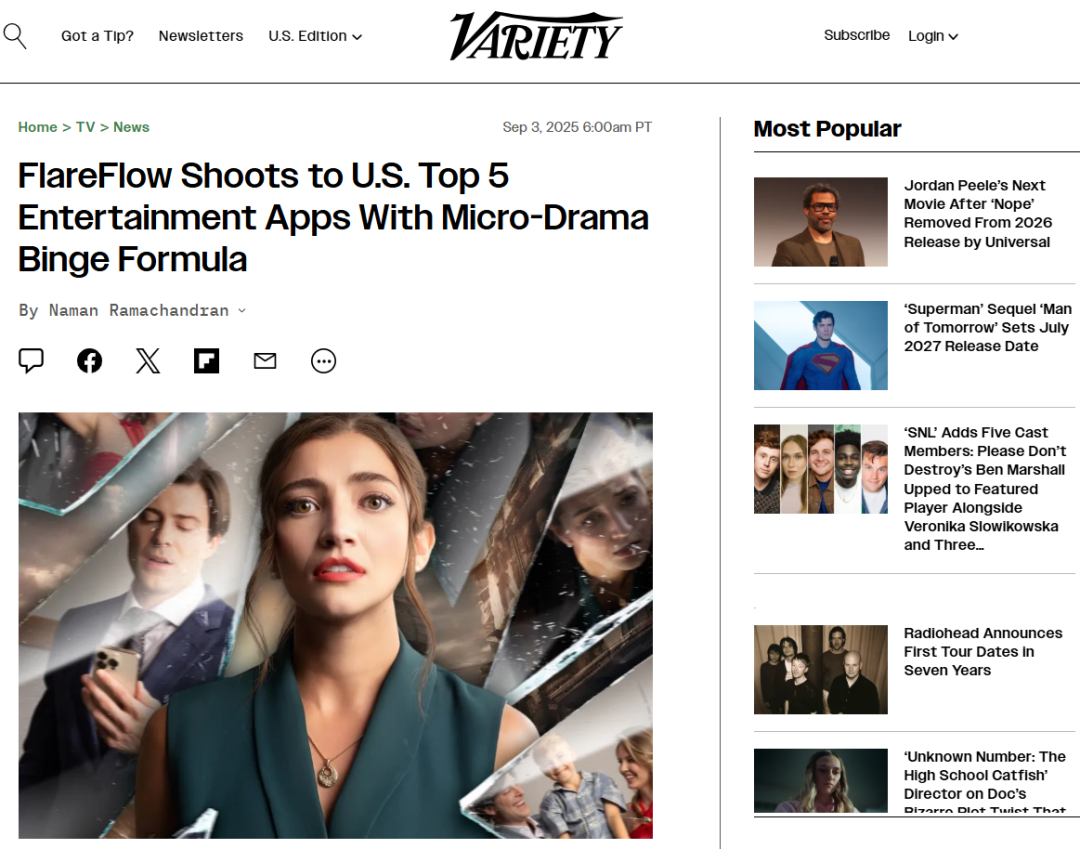
Task: Go to News breadcrumb
Action: point(131,127)
